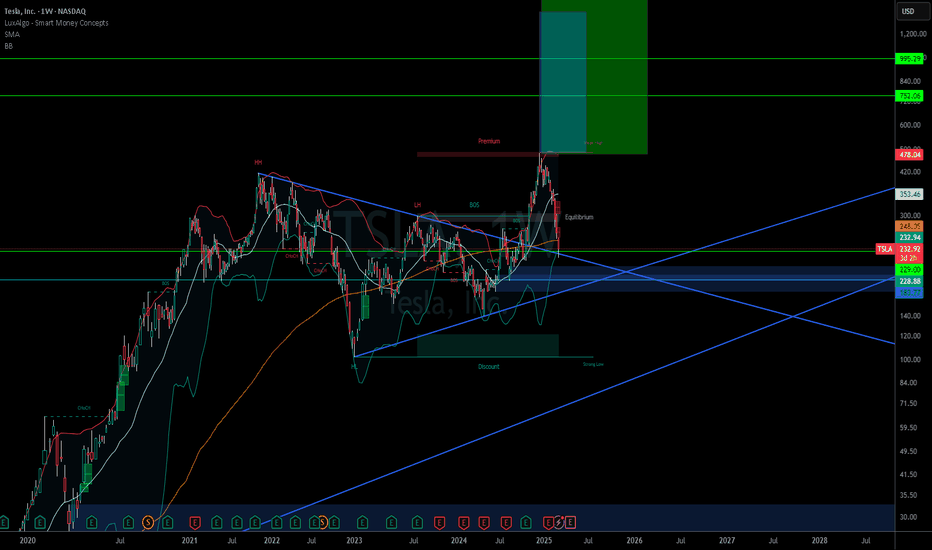
Task: Click the SMA indicator legend
Action: [x=12, y=34]
